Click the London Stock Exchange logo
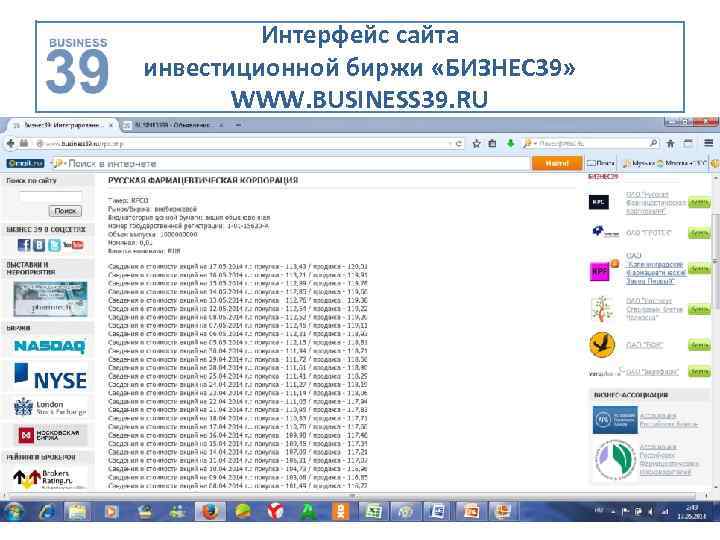 (50, 408)
